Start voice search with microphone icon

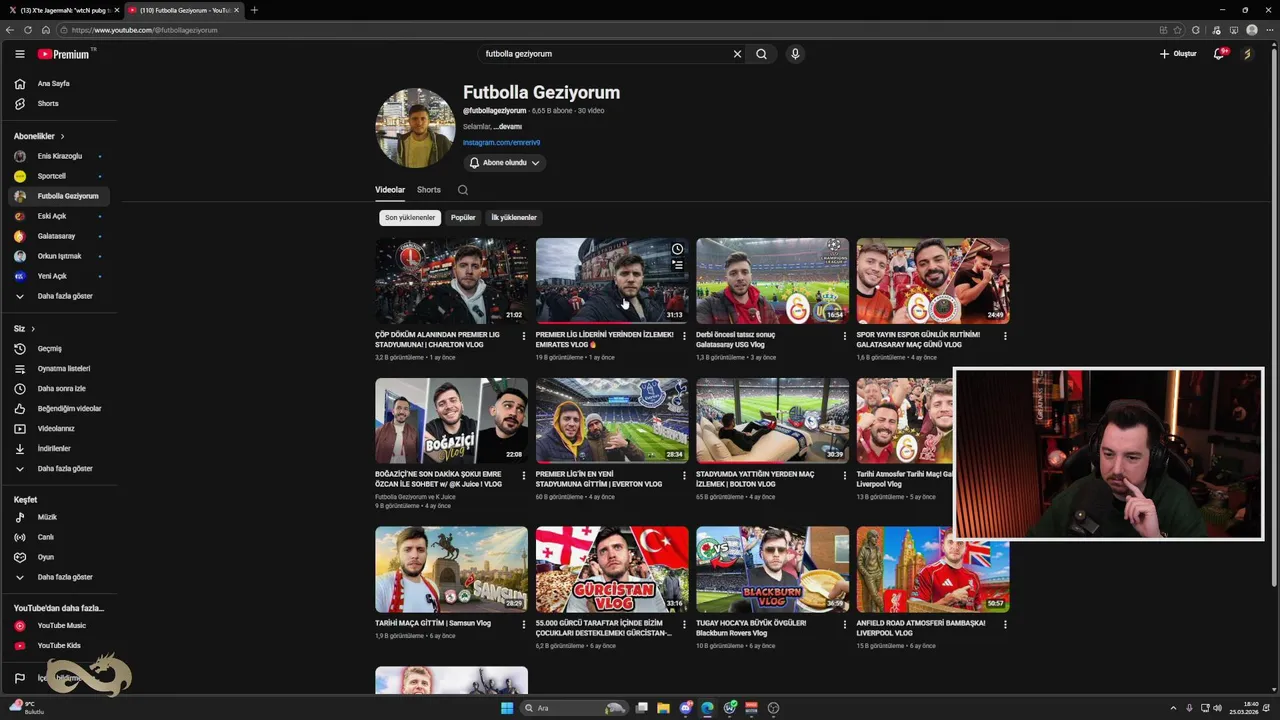coord(795,54)
